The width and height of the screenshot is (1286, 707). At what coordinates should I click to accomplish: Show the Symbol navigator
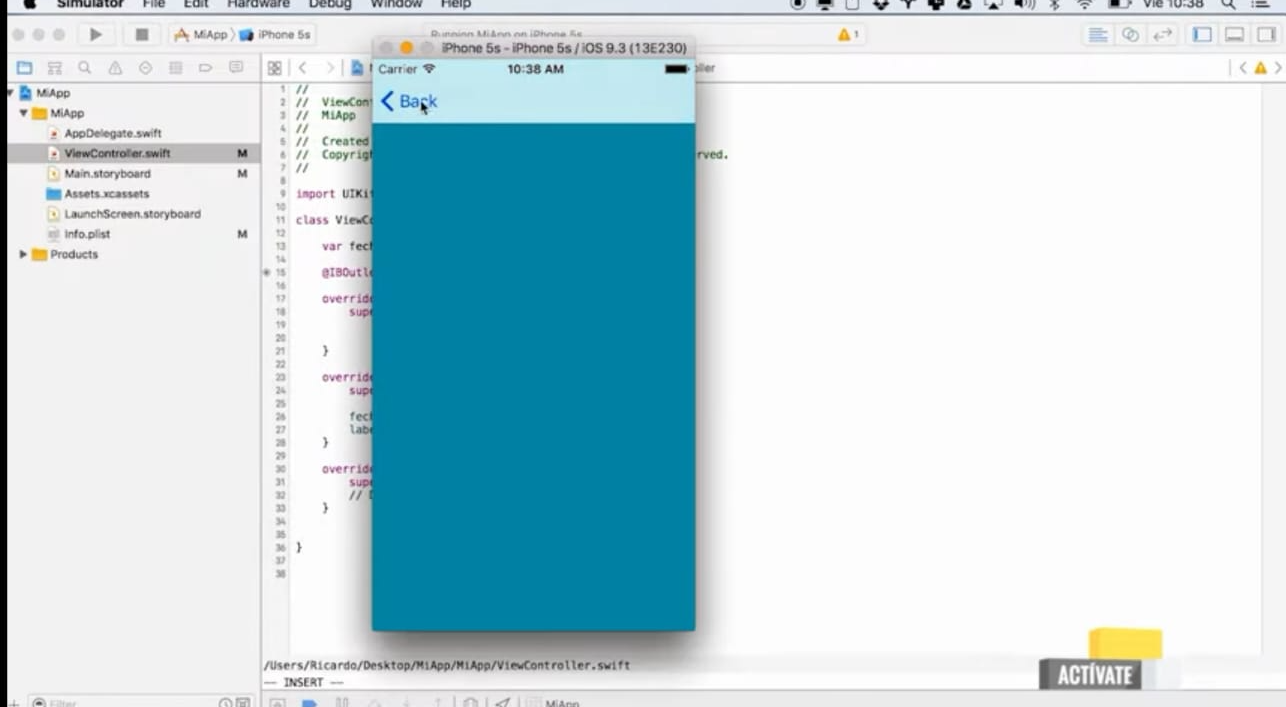[55, 68]
